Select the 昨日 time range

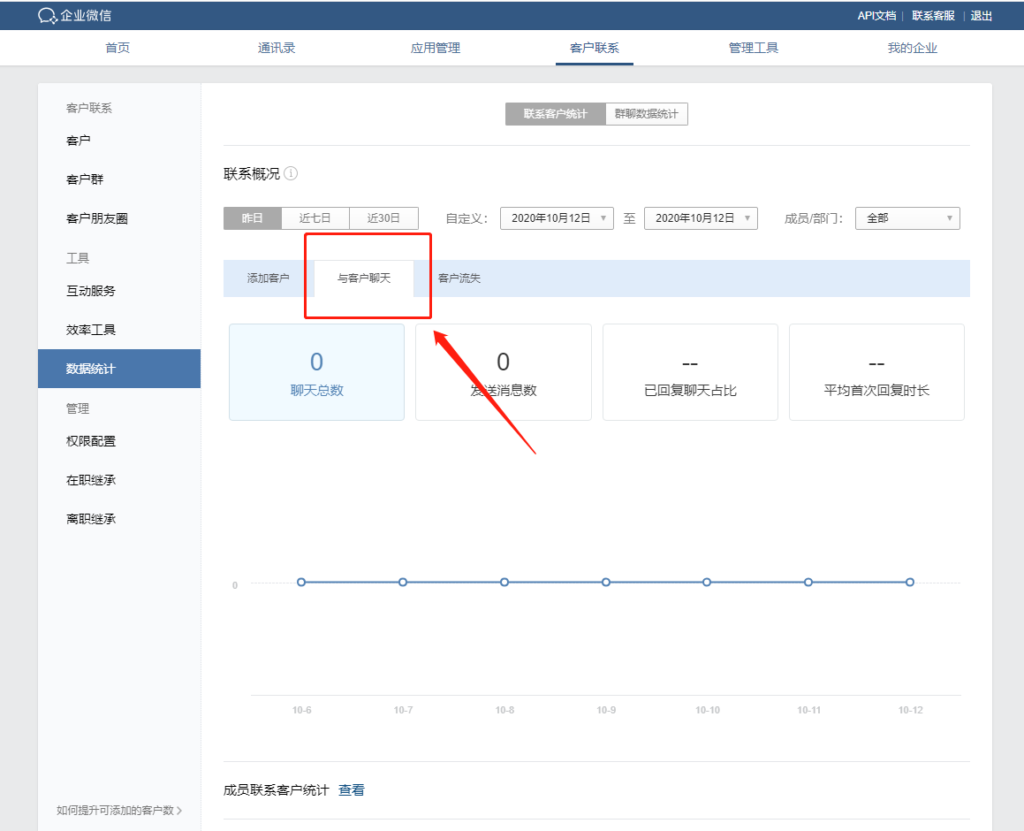(x=252, y=218)
